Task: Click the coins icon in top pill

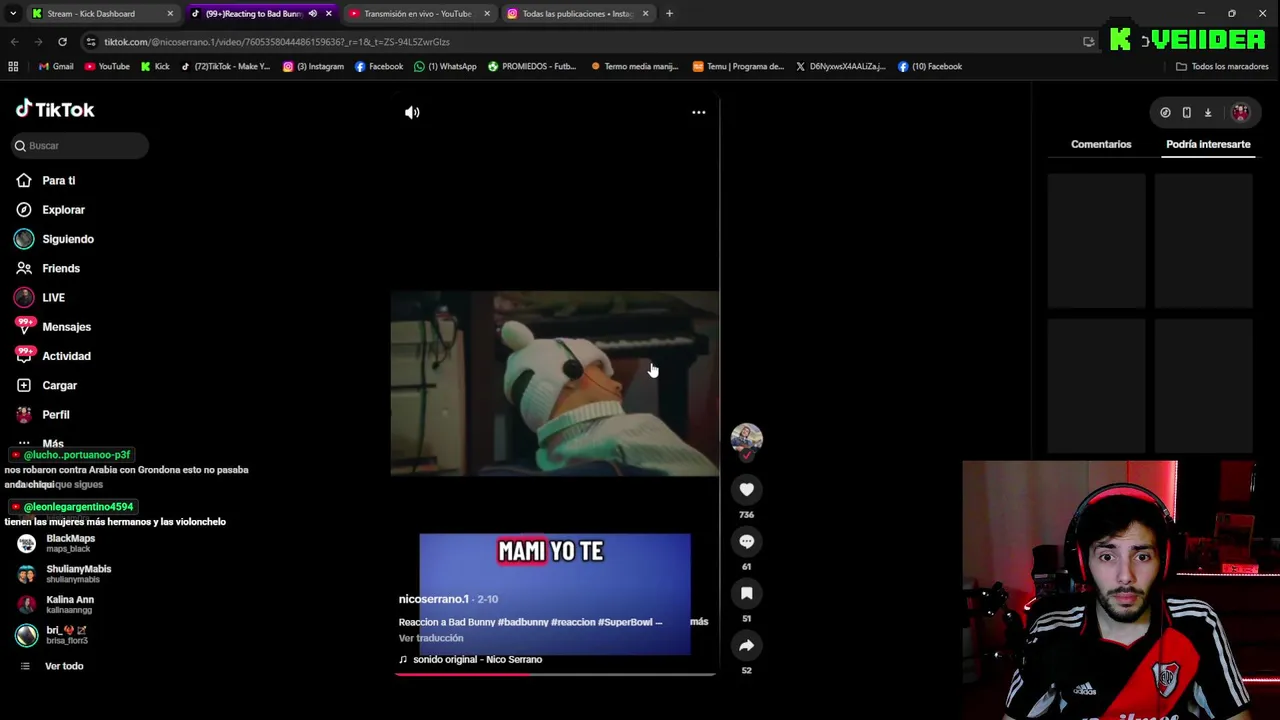Action: pos(1165,113)
